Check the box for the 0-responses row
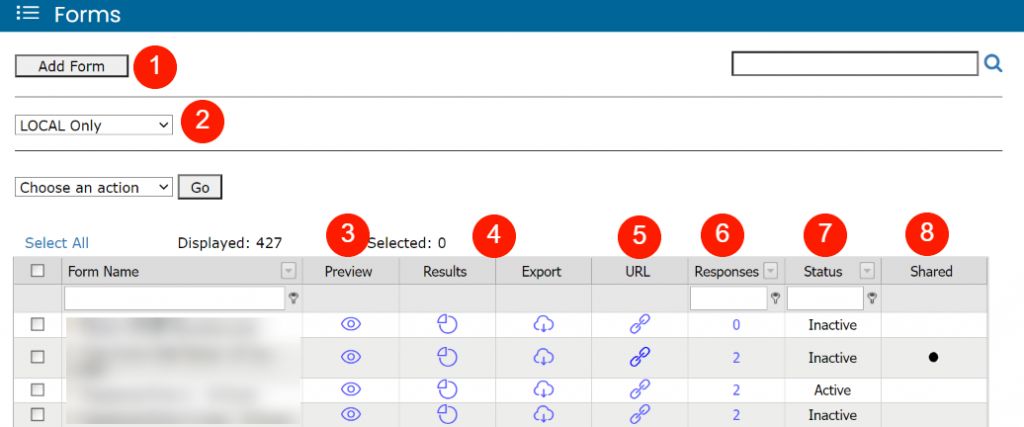 click(x=38, y=324)
